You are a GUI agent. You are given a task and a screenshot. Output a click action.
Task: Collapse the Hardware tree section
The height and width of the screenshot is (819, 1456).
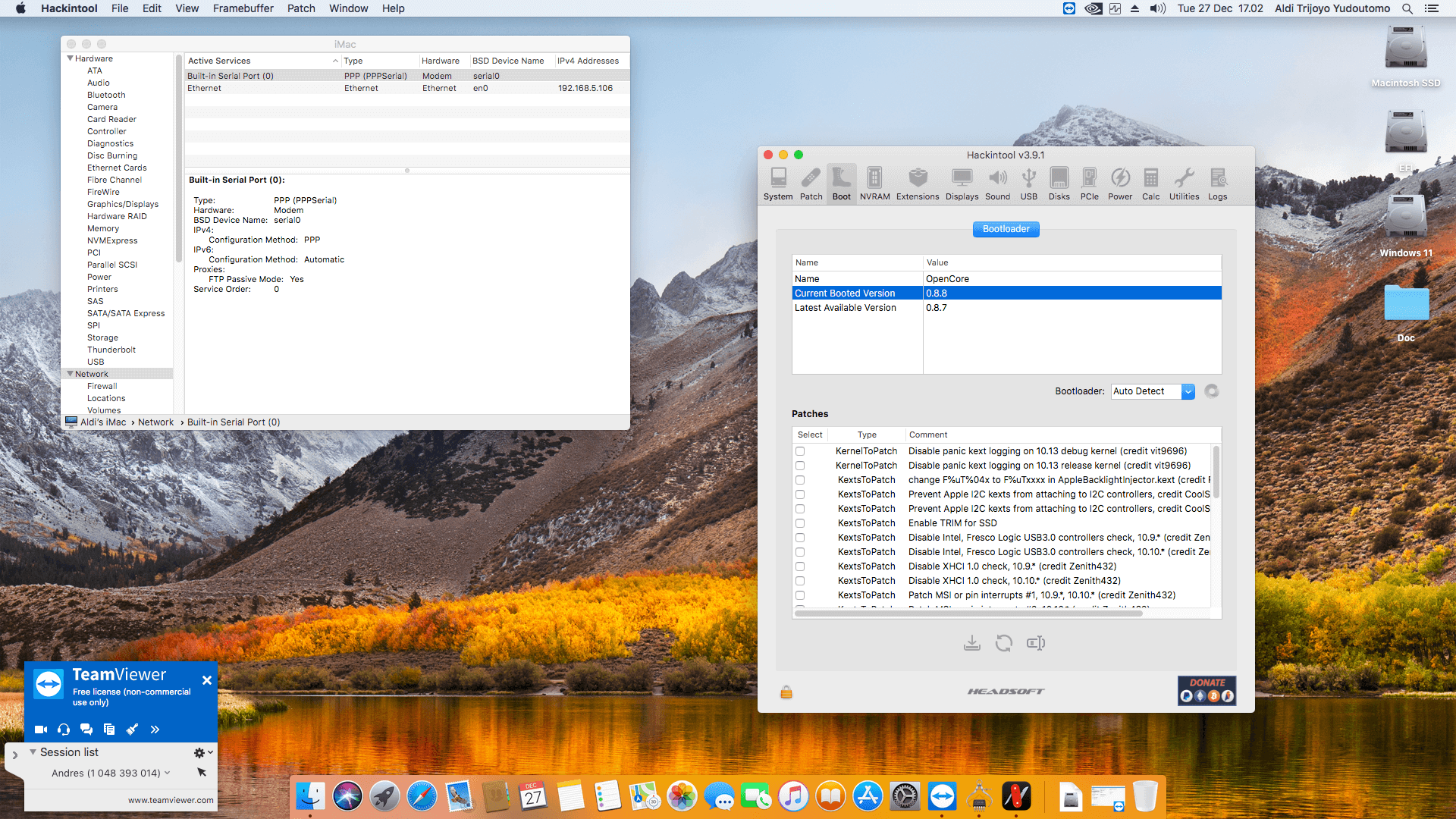tap(71, 58)
